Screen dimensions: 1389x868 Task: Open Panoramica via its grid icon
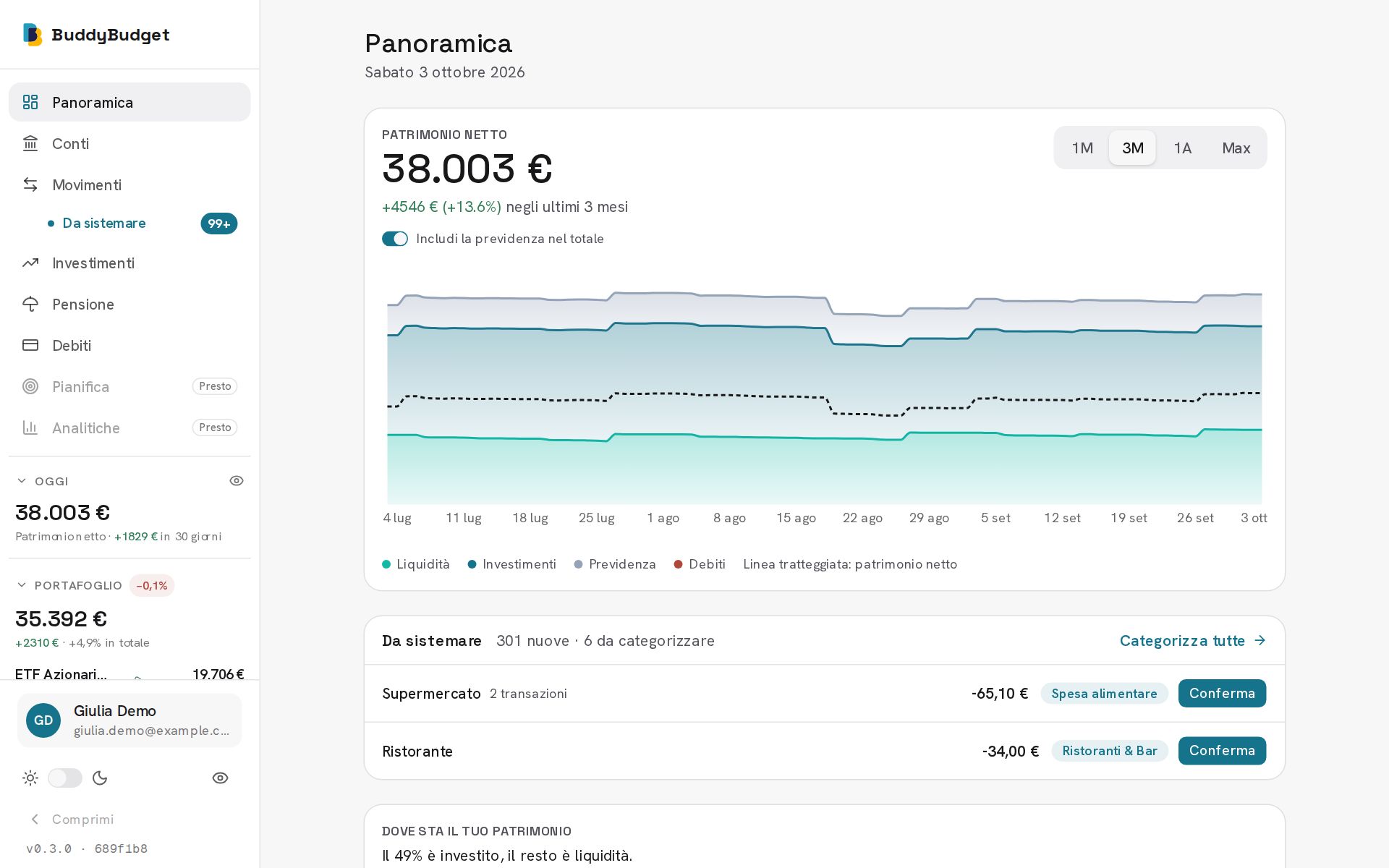pyautogui.click(x=30, y=102)
